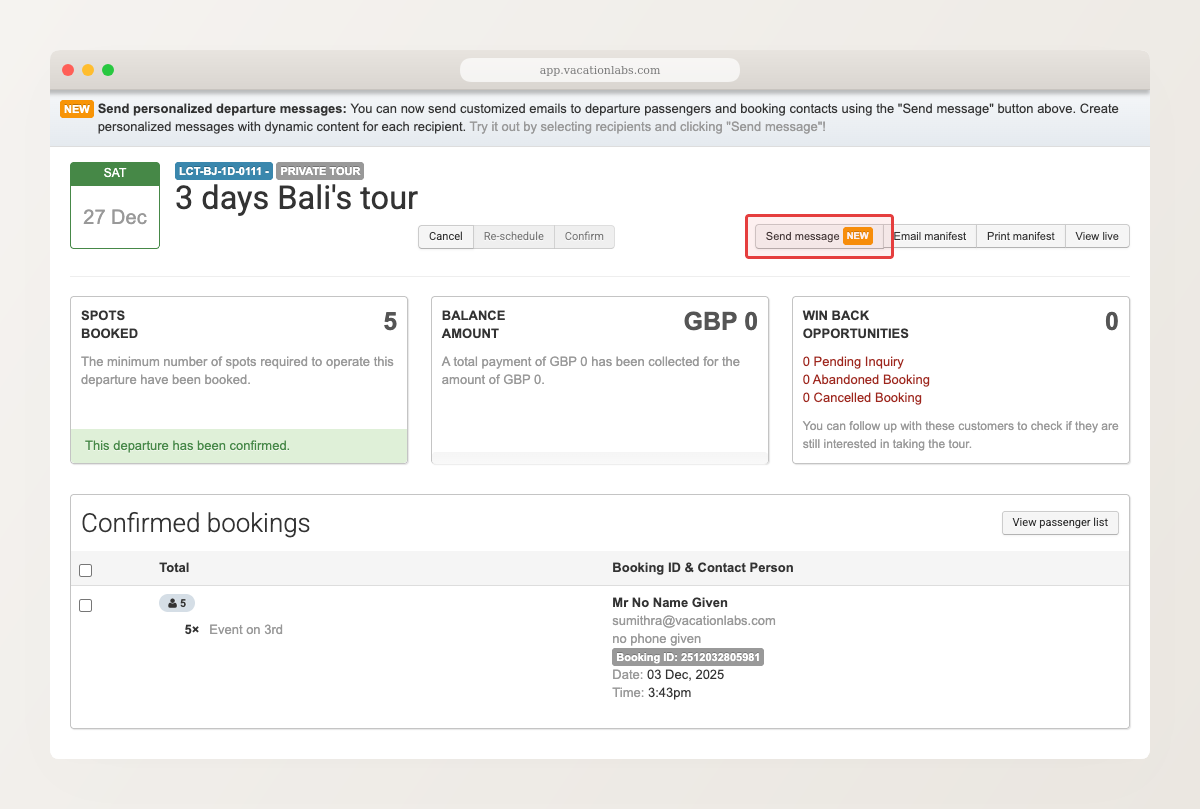The height and width of the screenshot is (809, 1200).
Task: Click 0 Abandoned Booking link
Action: click(x=866, y=380)
